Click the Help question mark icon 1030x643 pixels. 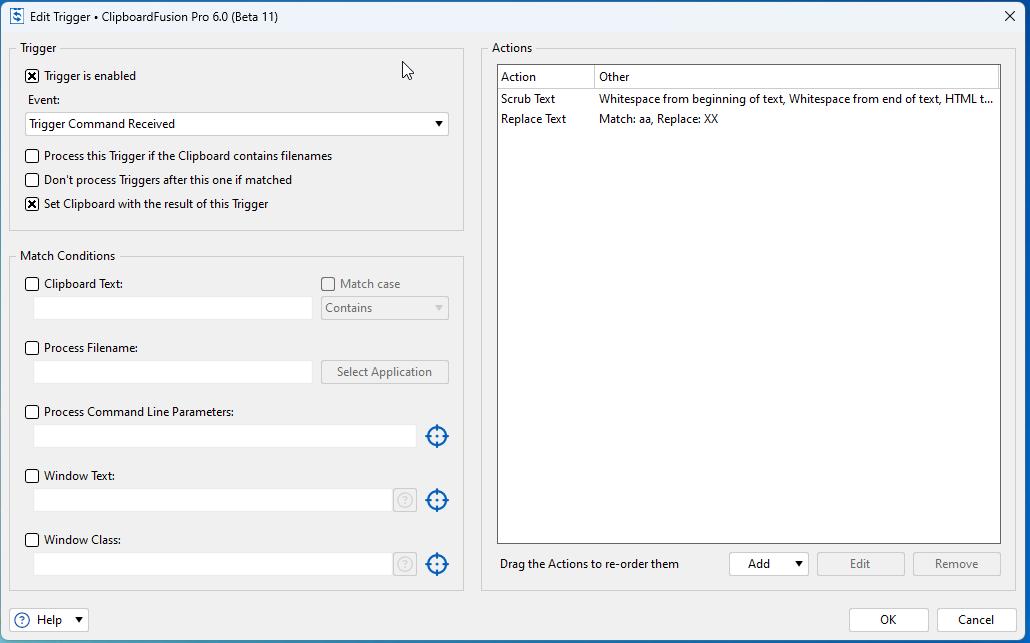(23, 620)
